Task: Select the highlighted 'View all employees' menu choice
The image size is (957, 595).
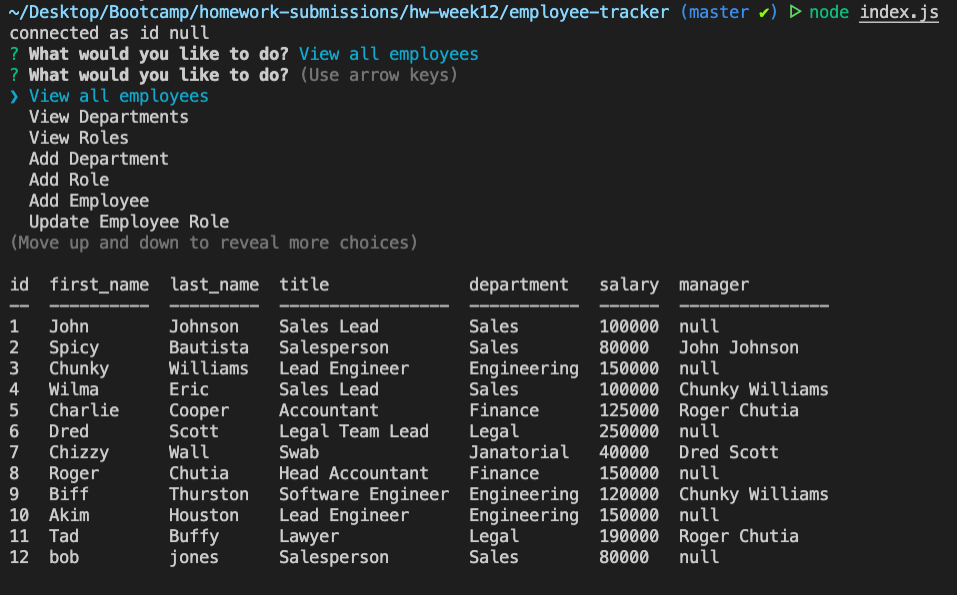Action: point(118,96)
